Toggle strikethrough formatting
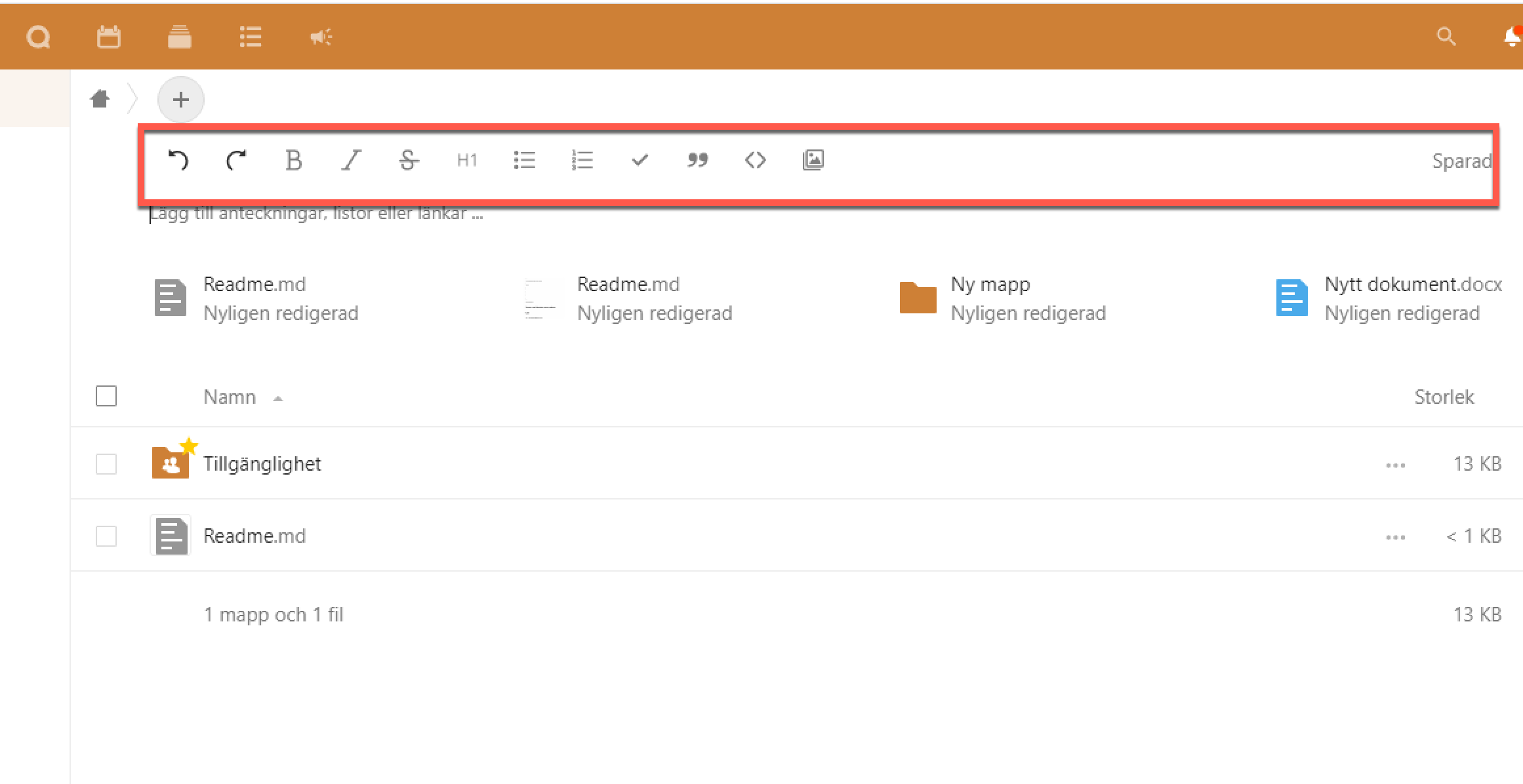 (x=409, y=160)
